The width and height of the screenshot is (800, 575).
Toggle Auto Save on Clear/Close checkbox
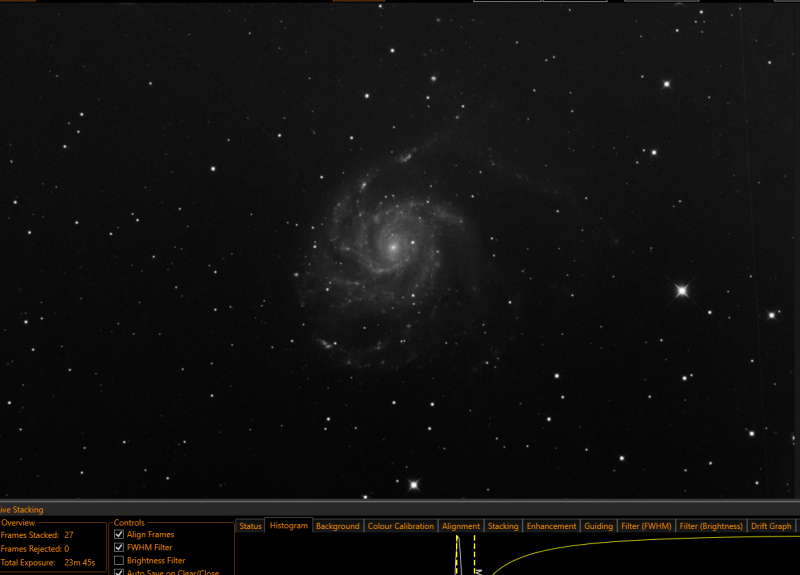(x=119, y=572)
